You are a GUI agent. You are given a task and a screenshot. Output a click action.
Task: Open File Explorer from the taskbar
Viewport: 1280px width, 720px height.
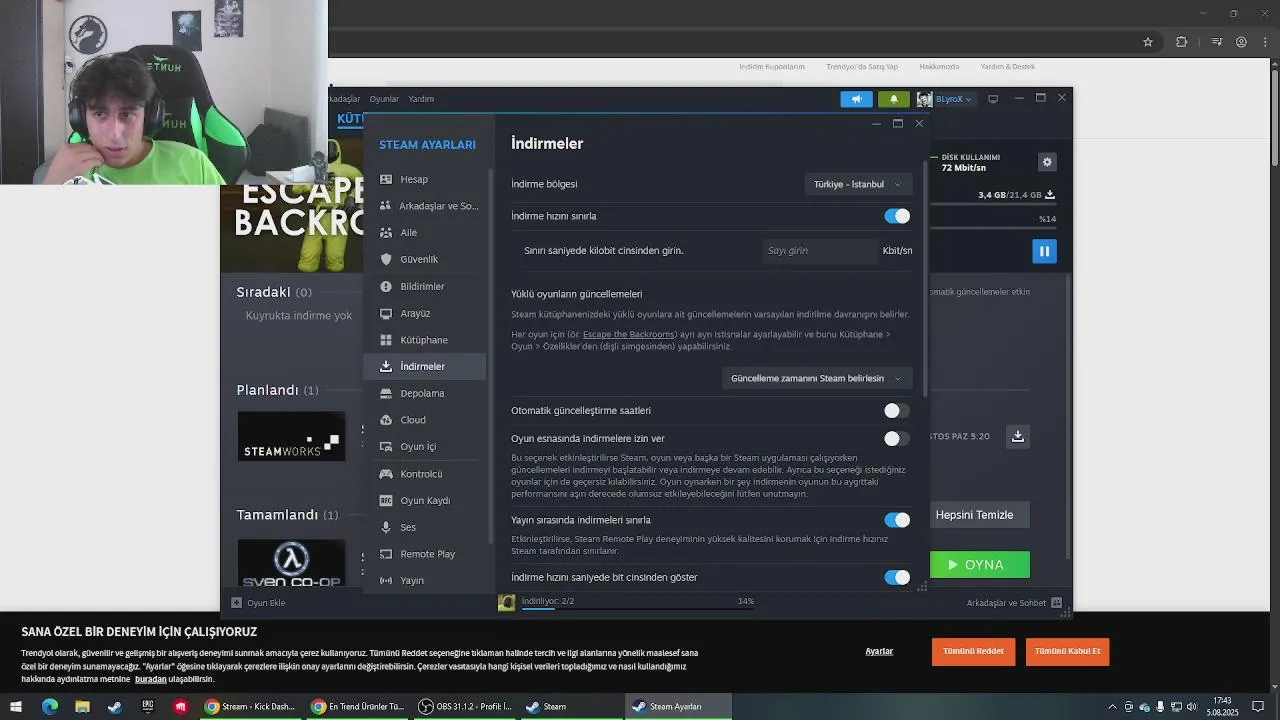tap(82, 707)
